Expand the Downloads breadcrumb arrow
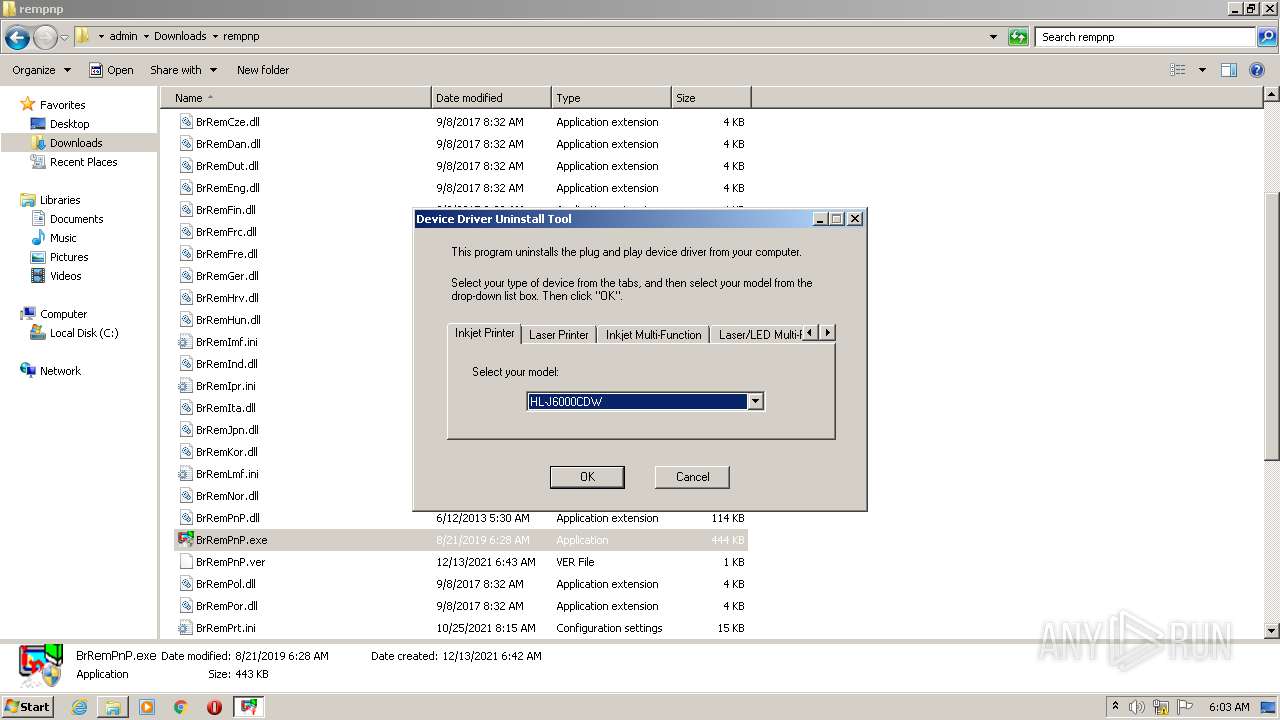This screenshot has height=720, width=1280. 214,37
